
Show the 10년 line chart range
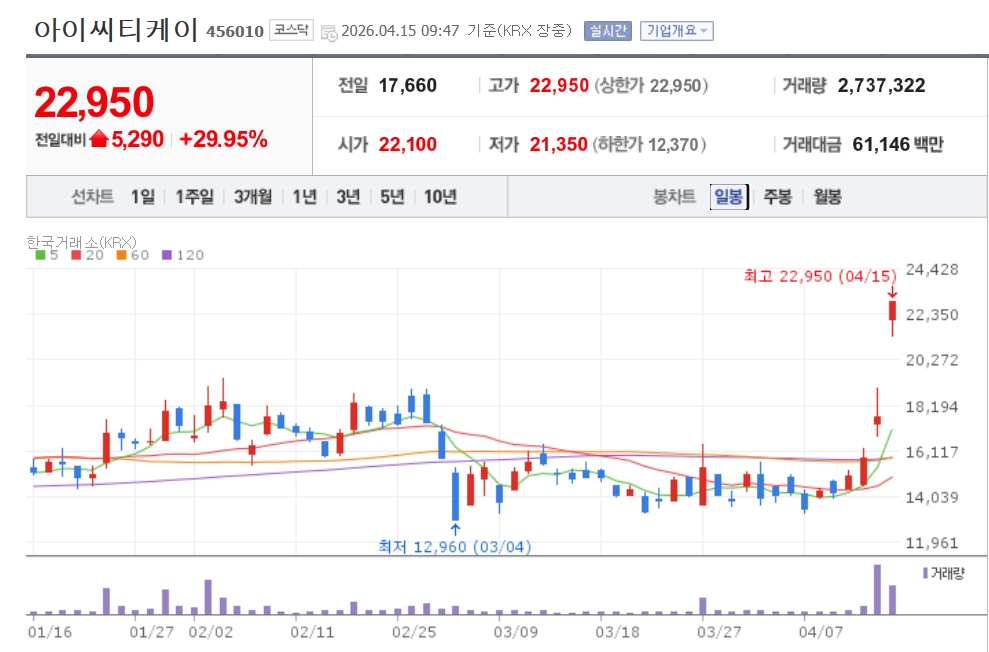click(x=440, y=197)
